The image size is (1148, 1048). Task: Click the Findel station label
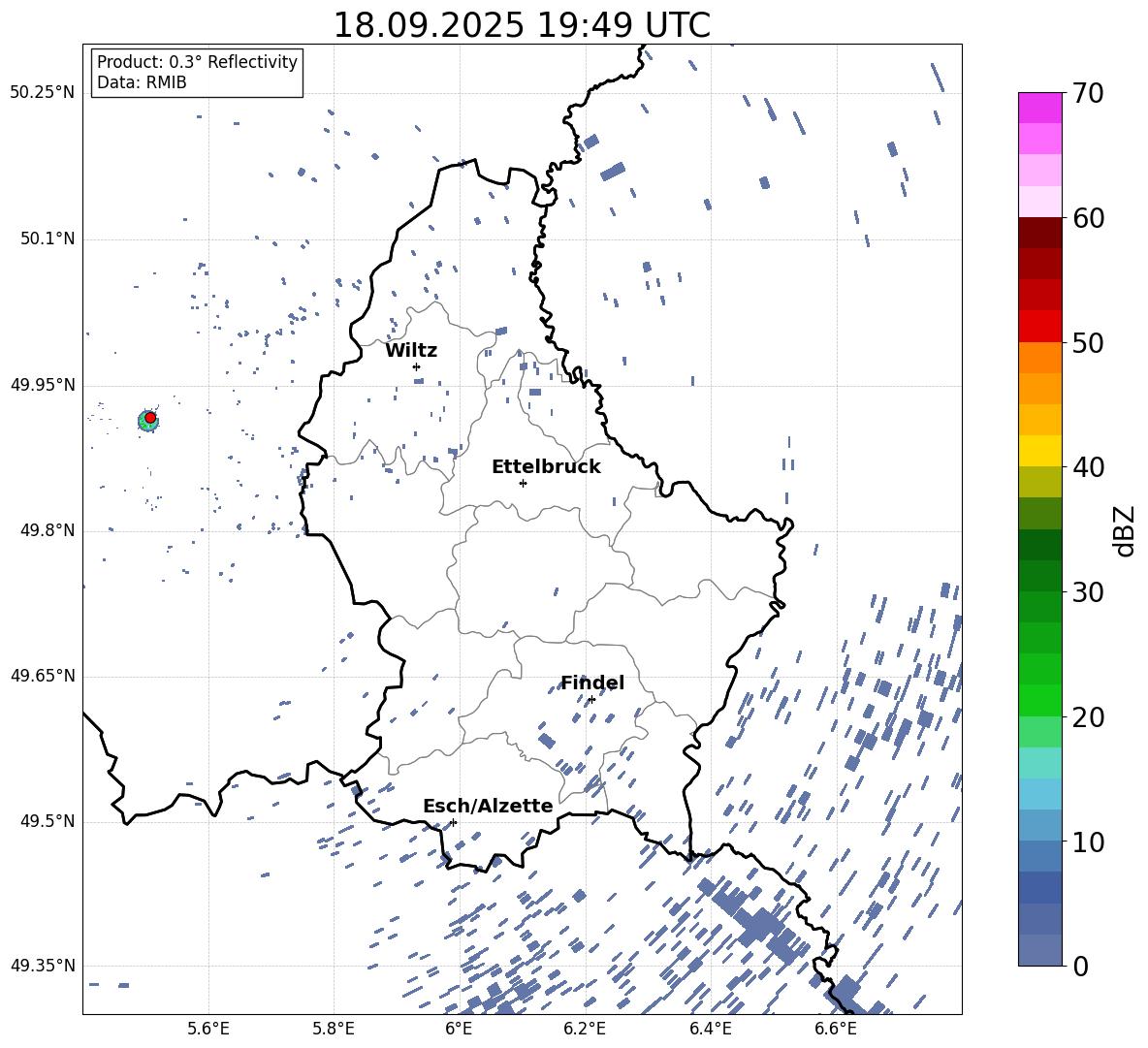pos(592,683)
